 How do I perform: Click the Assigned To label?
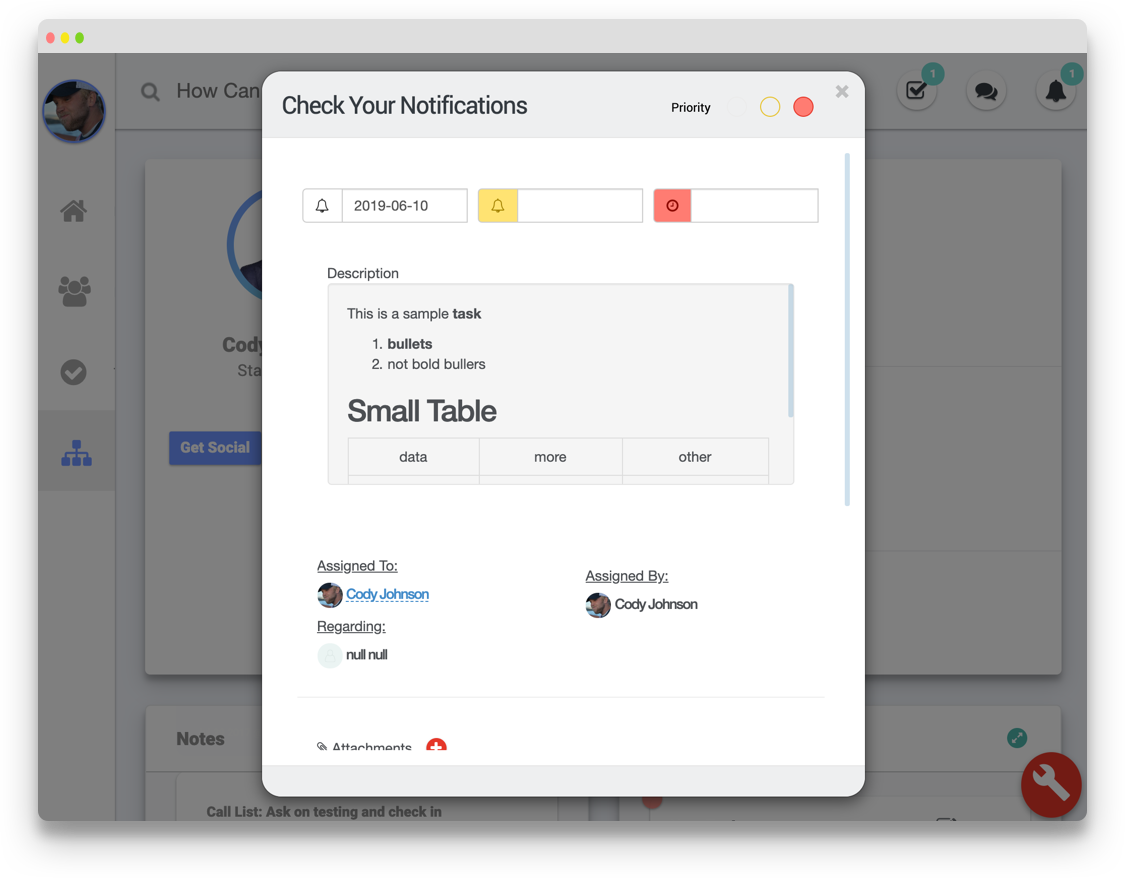357,566
